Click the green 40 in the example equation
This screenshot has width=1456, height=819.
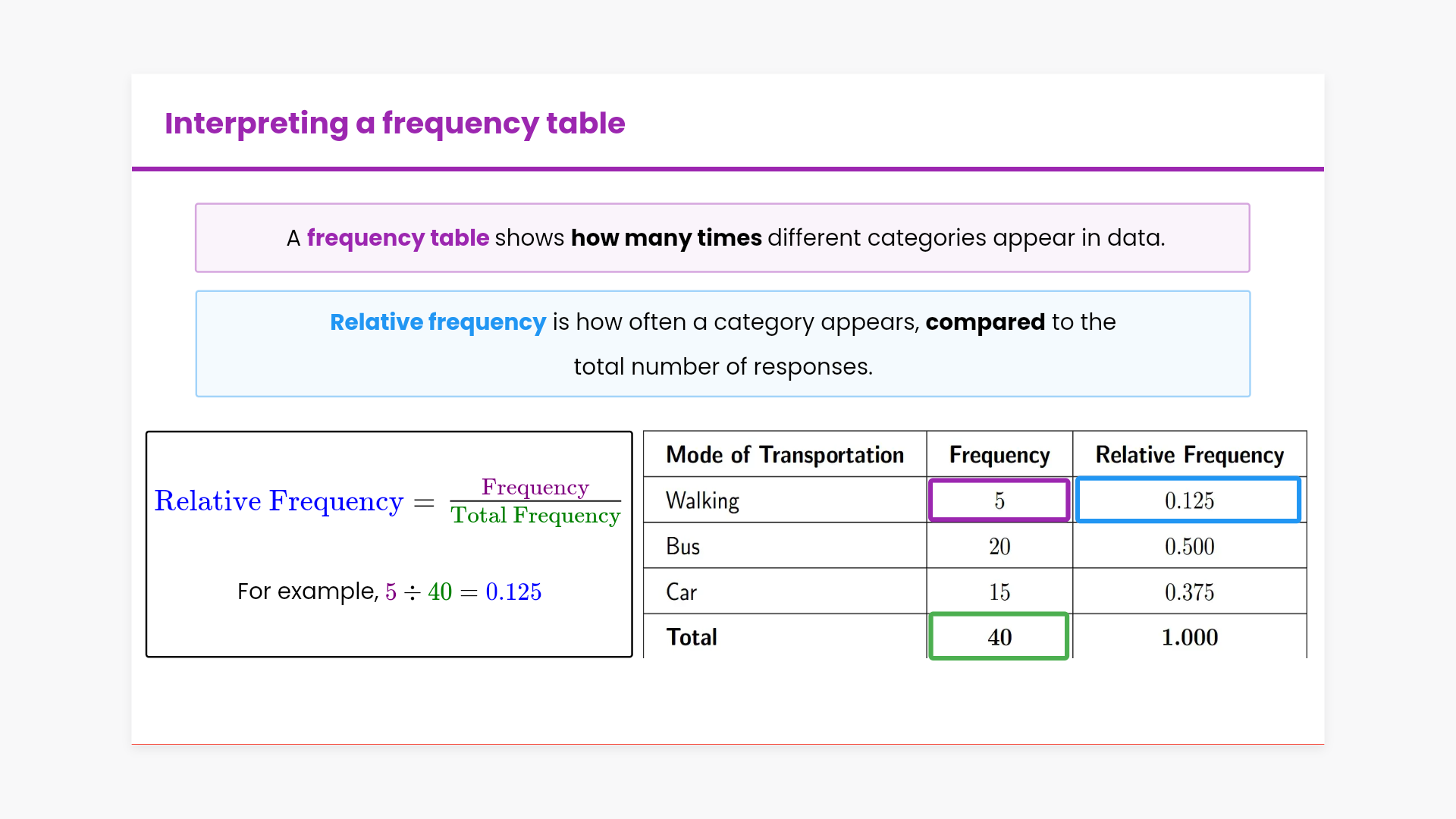(x=440, y=592)
